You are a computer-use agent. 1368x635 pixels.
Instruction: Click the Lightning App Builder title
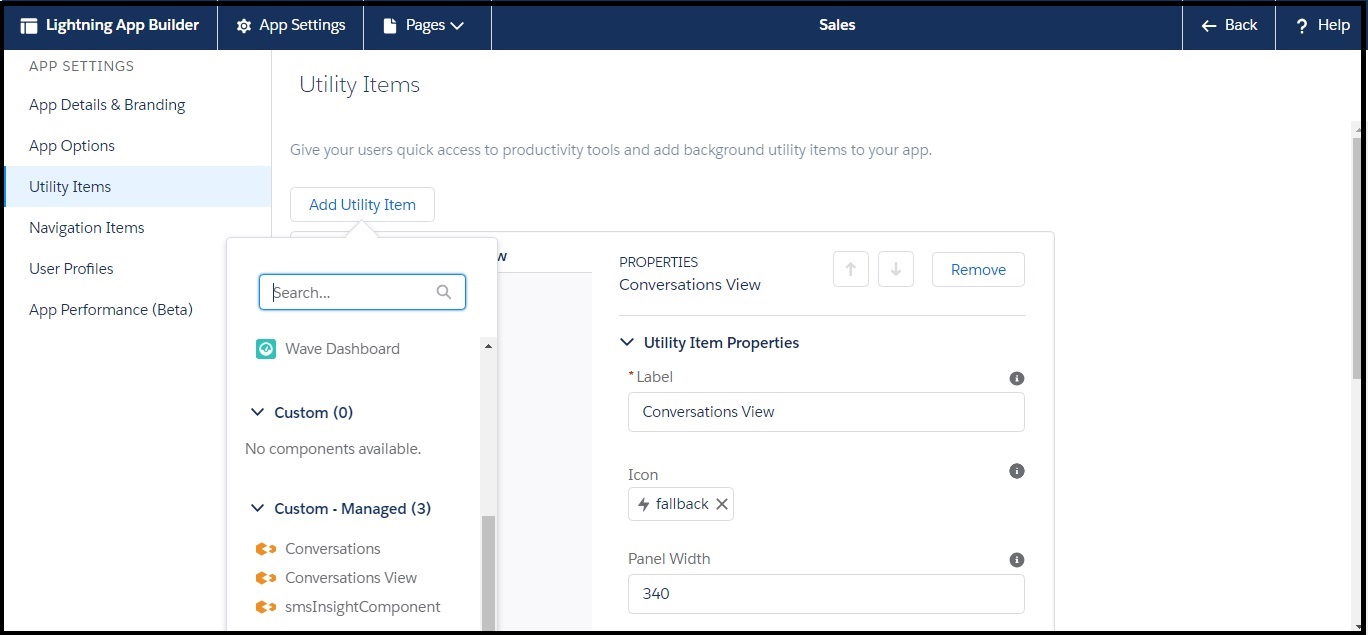122,26
